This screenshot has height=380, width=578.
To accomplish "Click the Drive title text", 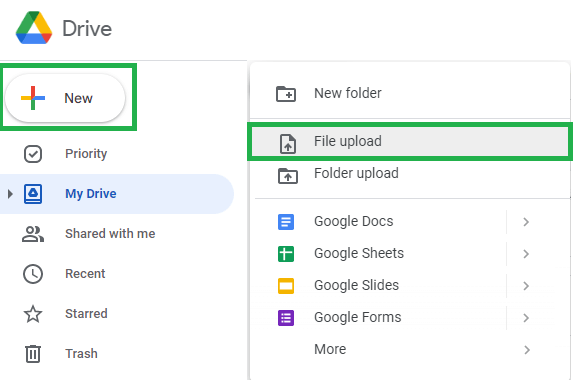I will coord(87,29).
